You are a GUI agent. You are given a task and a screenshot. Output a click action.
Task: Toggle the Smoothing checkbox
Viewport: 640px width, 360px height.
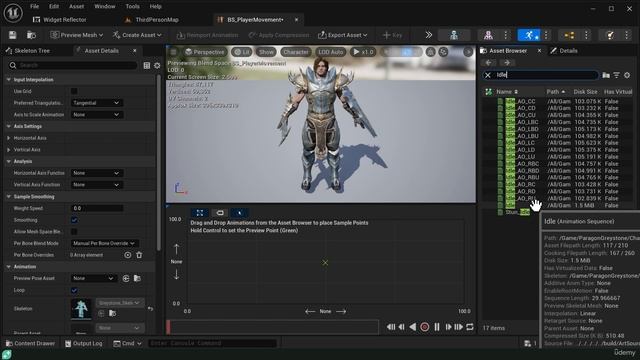click(74, 220)
